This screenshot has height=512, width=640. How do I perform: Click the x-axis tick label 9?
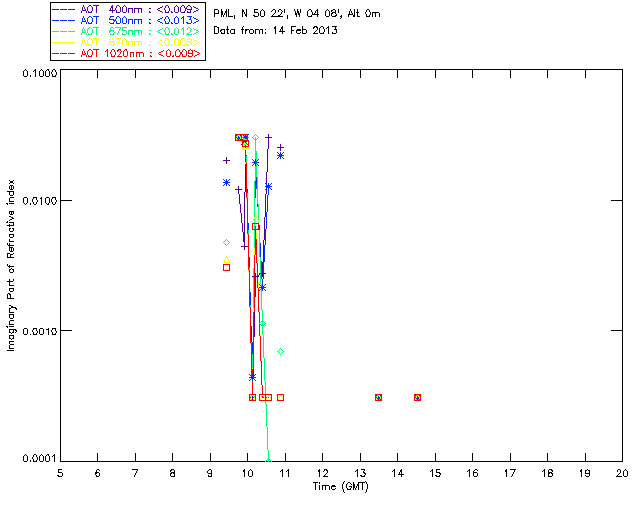210,473
